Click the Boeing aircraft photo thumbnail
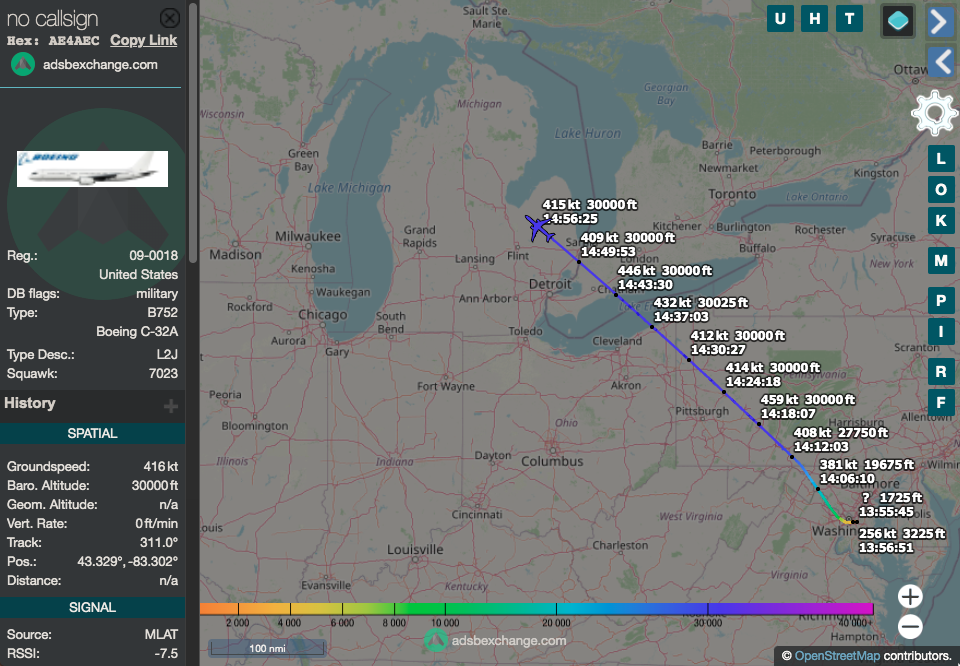 92,169
